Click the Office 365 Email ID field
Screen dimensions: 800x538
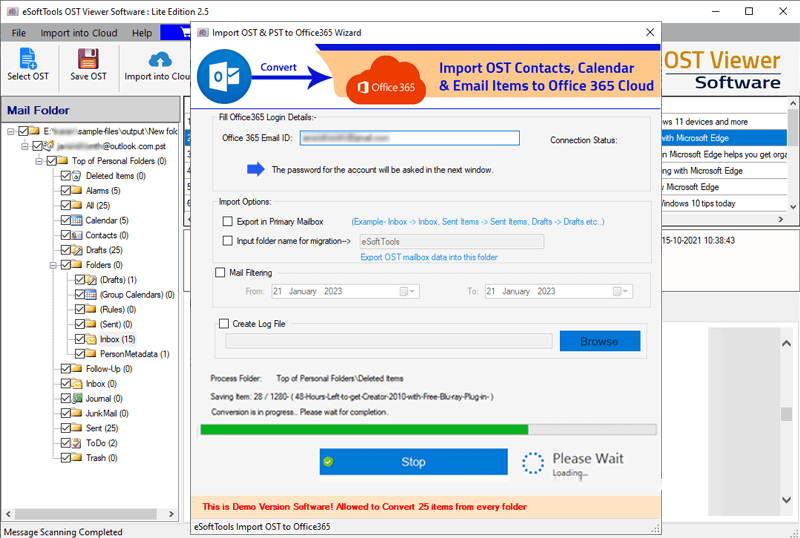pos(409,138)
